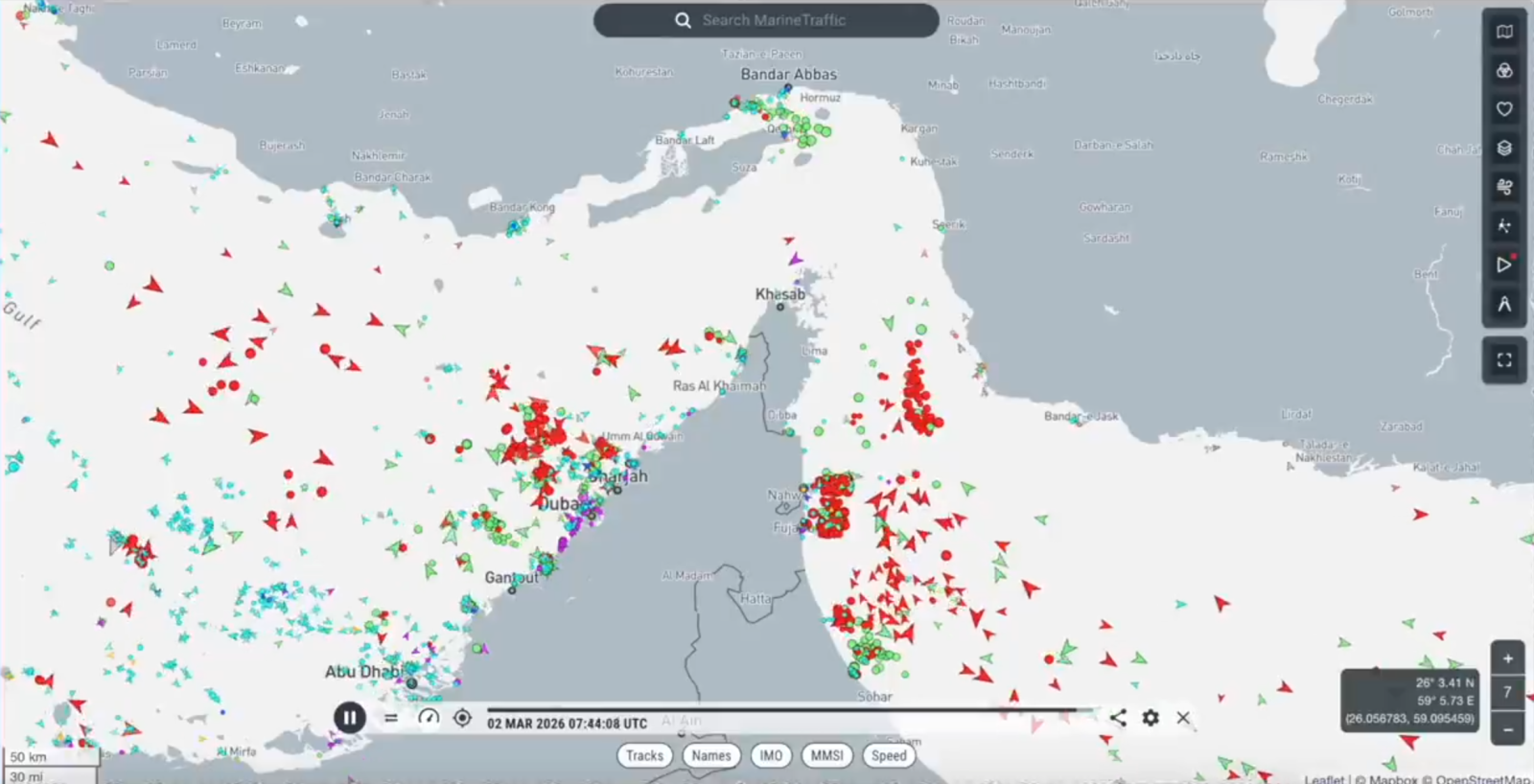This screenshot has height=784, width=1534.
Task: Open the two-line playback options icon
Action: 391,718
